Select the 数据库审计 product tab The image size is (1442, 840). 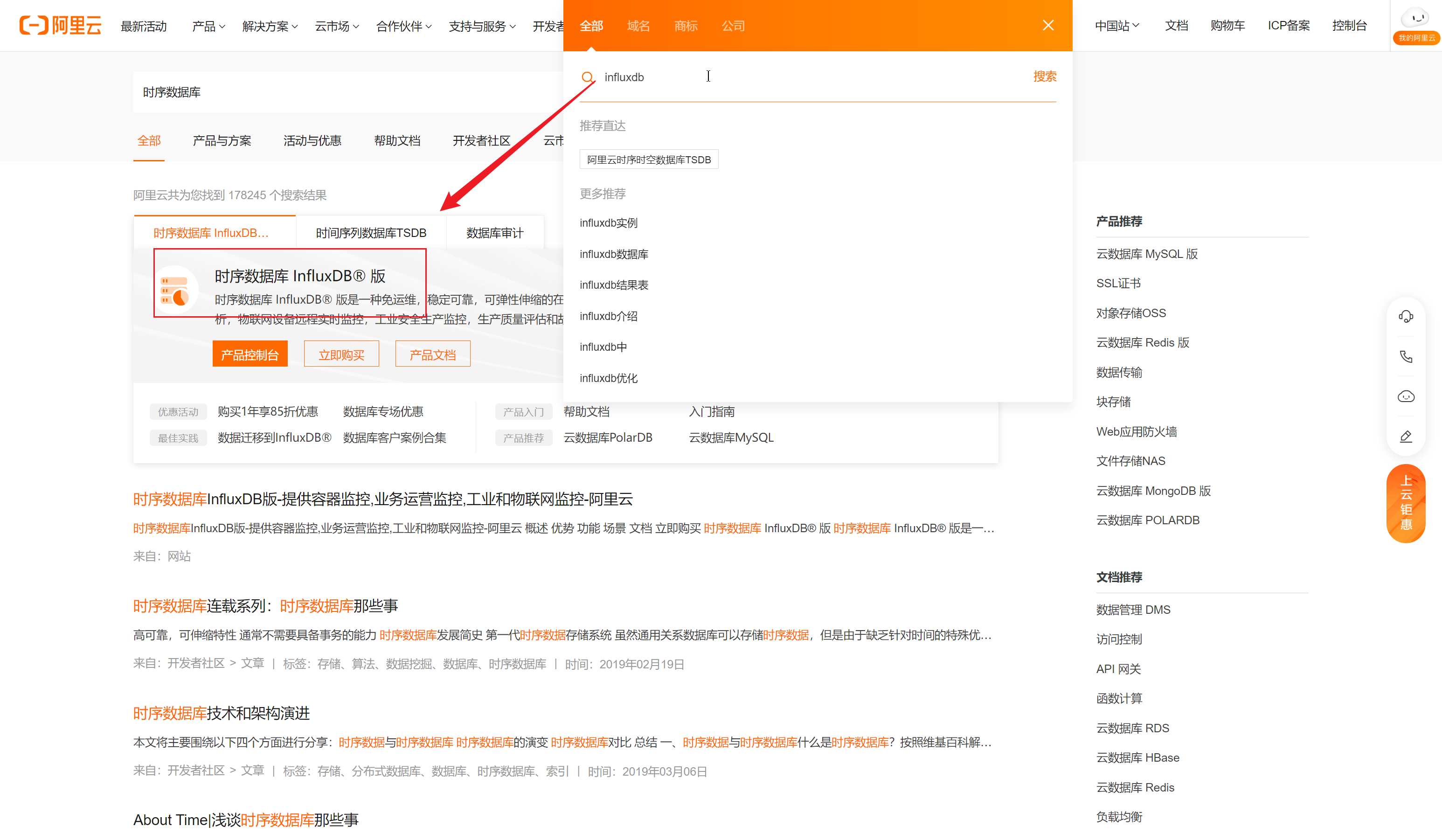[x=494, y=233]
